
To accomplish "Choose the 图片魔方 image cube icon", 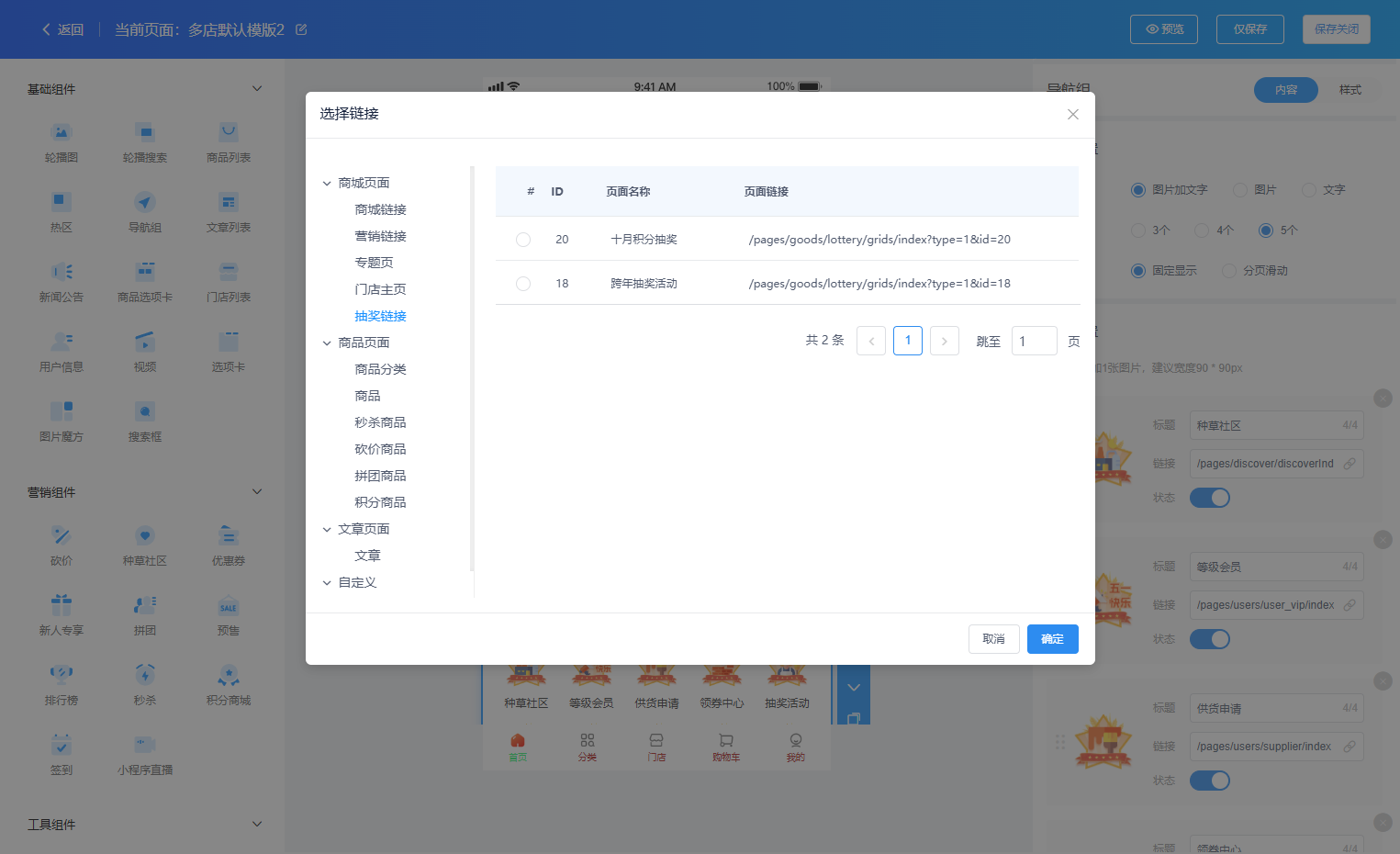I will [61, 411].
